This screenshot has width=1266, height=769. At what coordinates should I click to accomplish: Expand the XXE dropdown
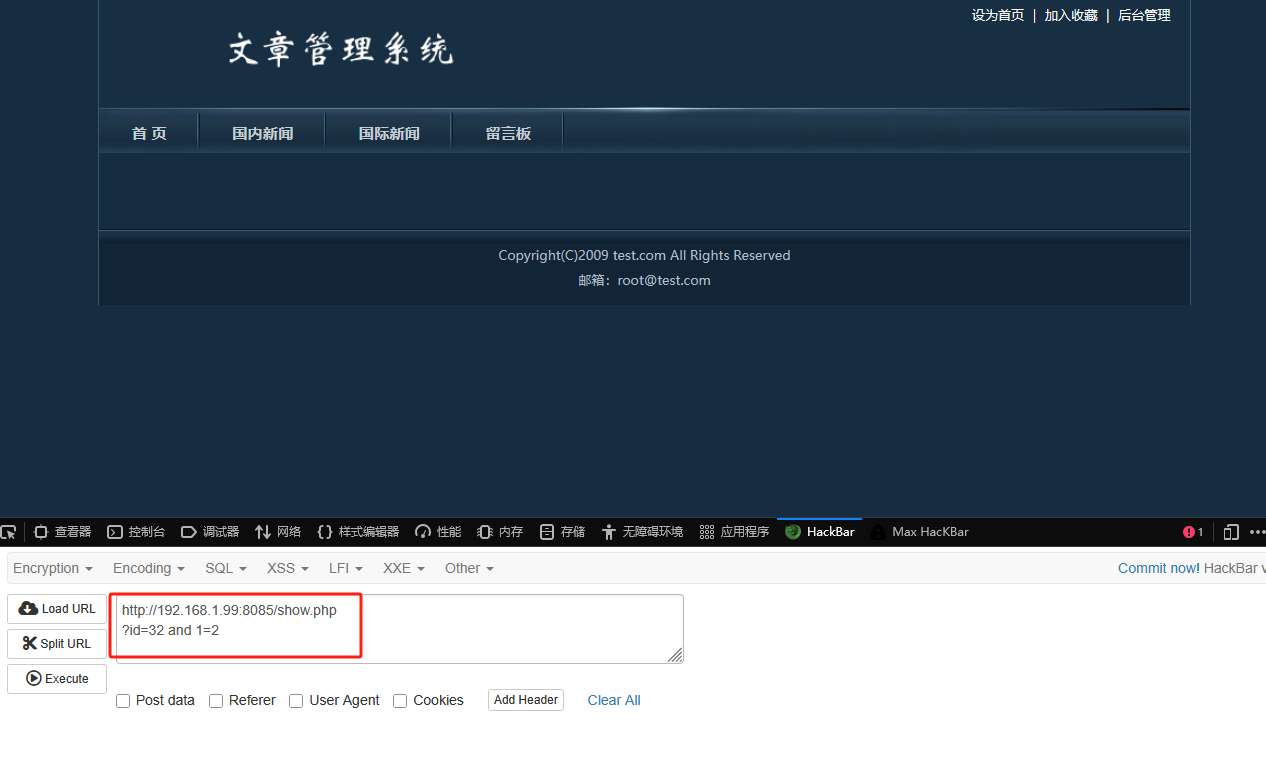(404, 568)
